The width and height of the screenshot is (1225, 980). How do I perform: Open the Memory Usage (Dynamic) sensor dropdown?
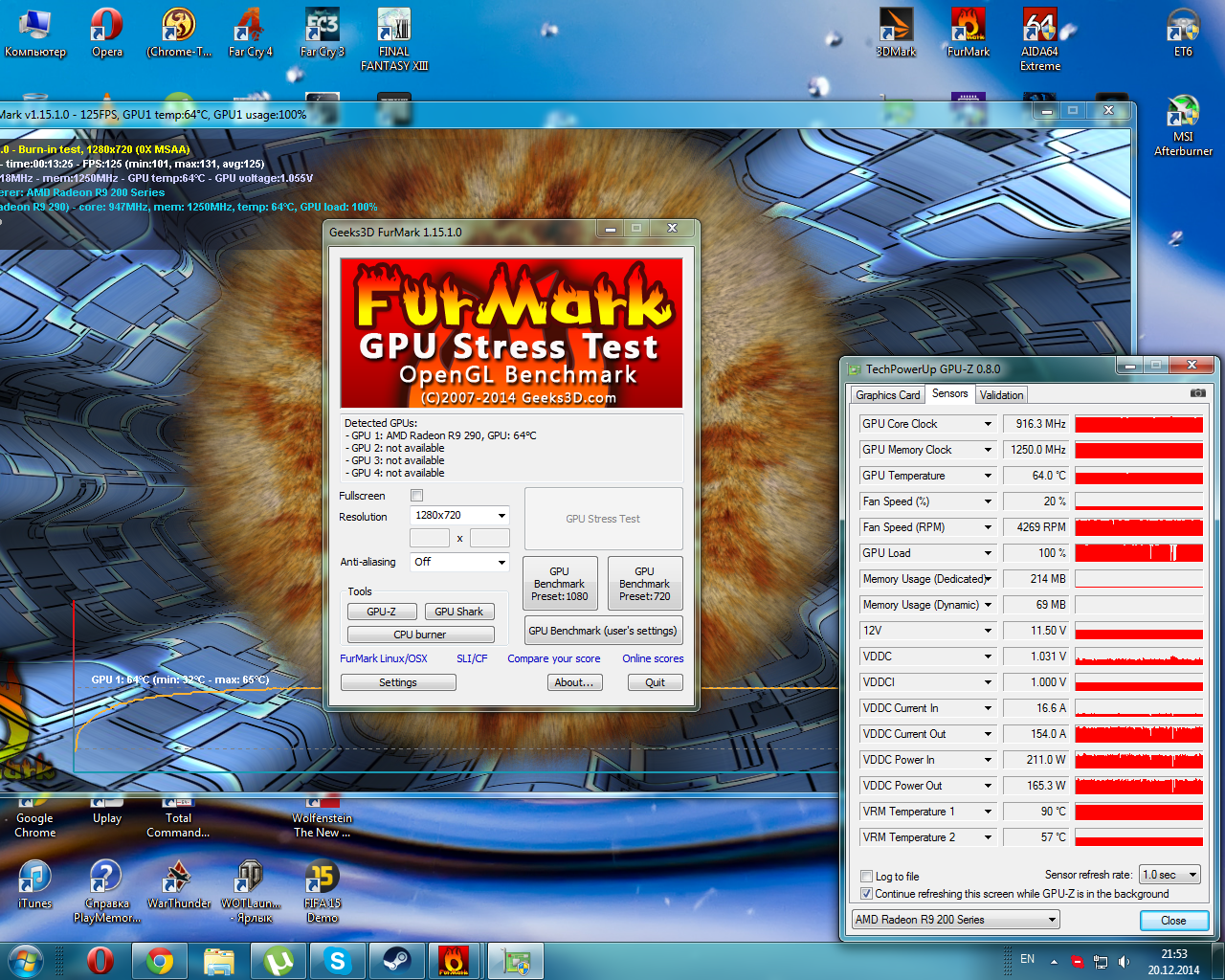(x=988, y=605)
